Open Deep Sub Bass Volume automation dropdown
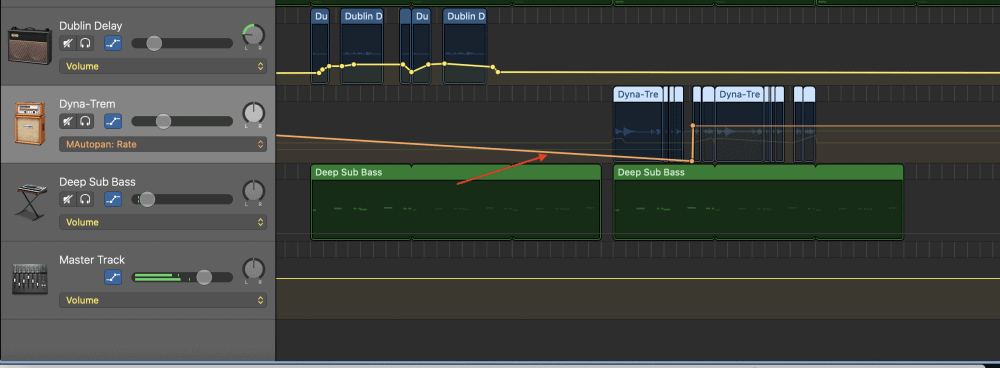 point(163,222)
